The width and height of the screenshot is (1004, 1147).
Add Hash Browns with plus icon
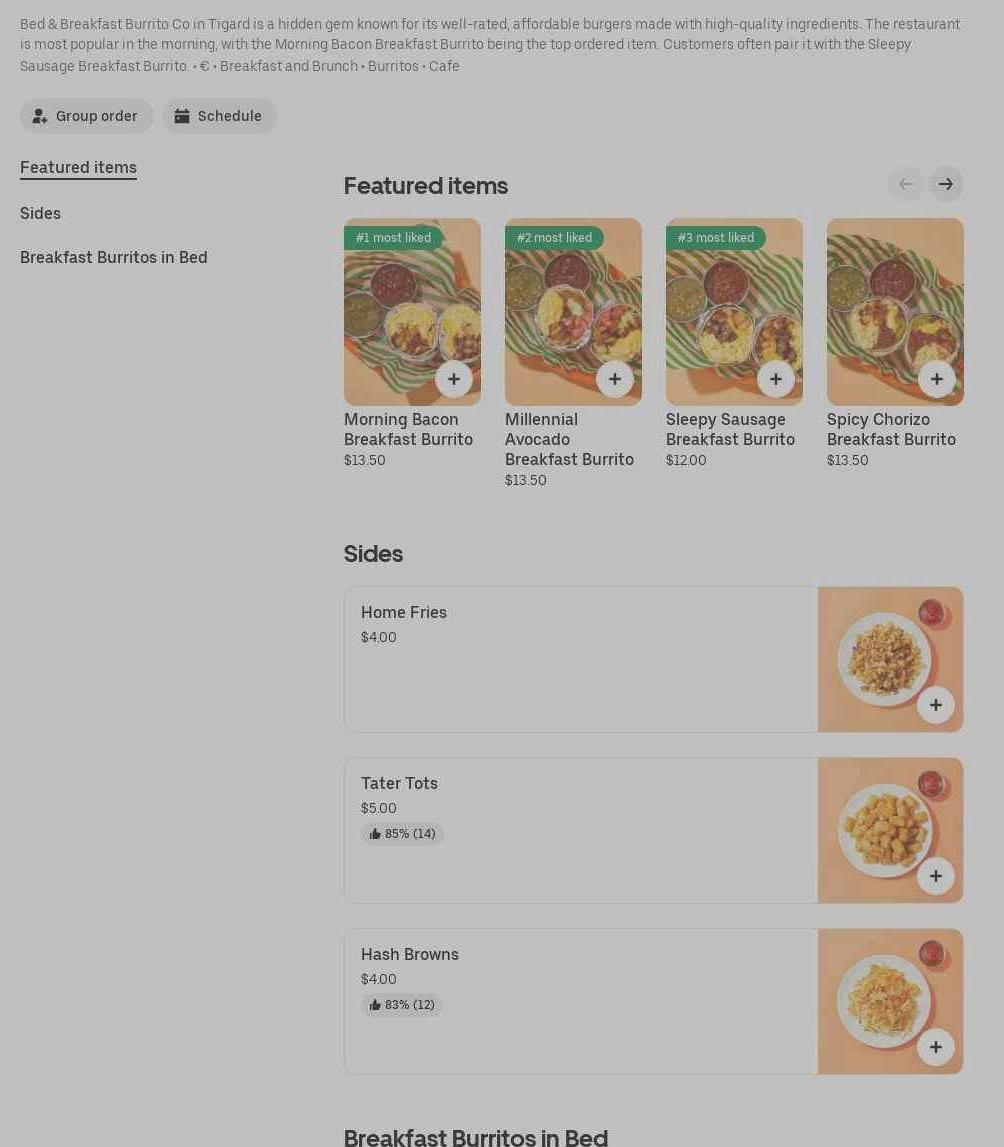(x=935, y=1047)
